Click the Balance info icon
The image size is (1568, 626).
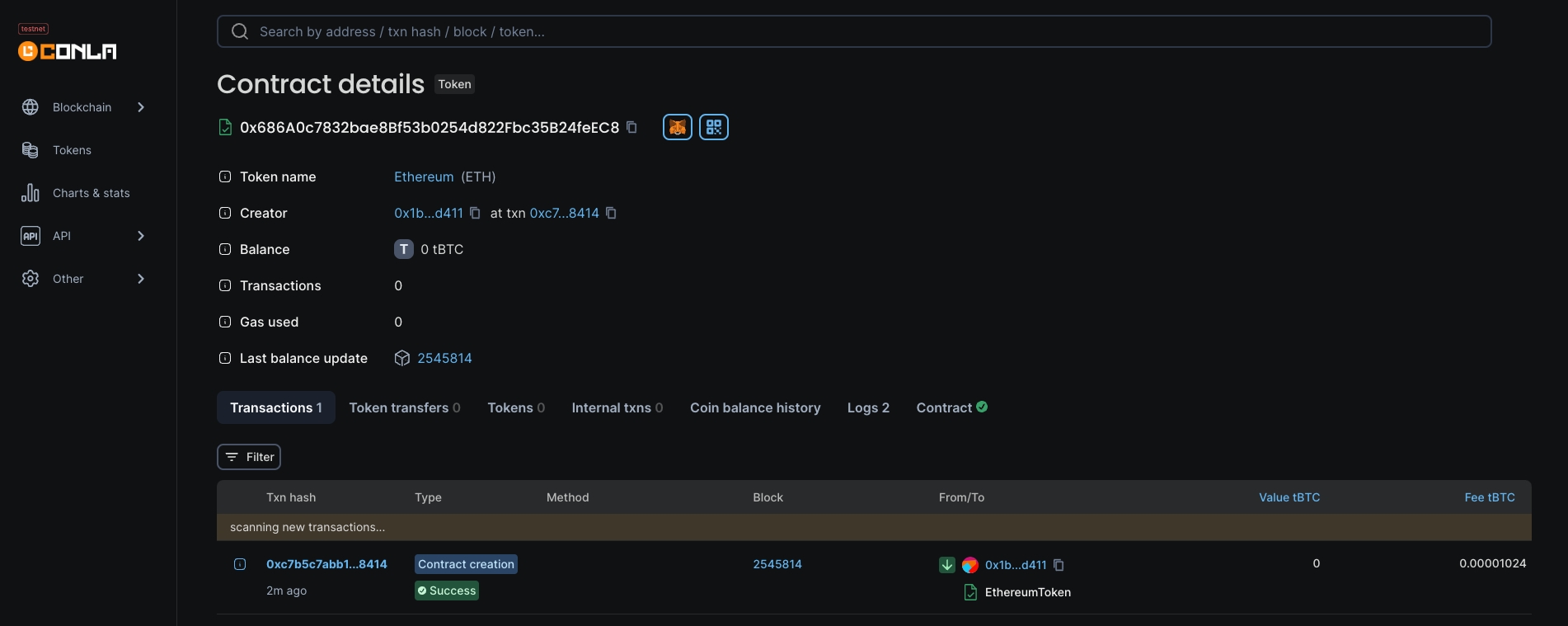click(225, 249)
